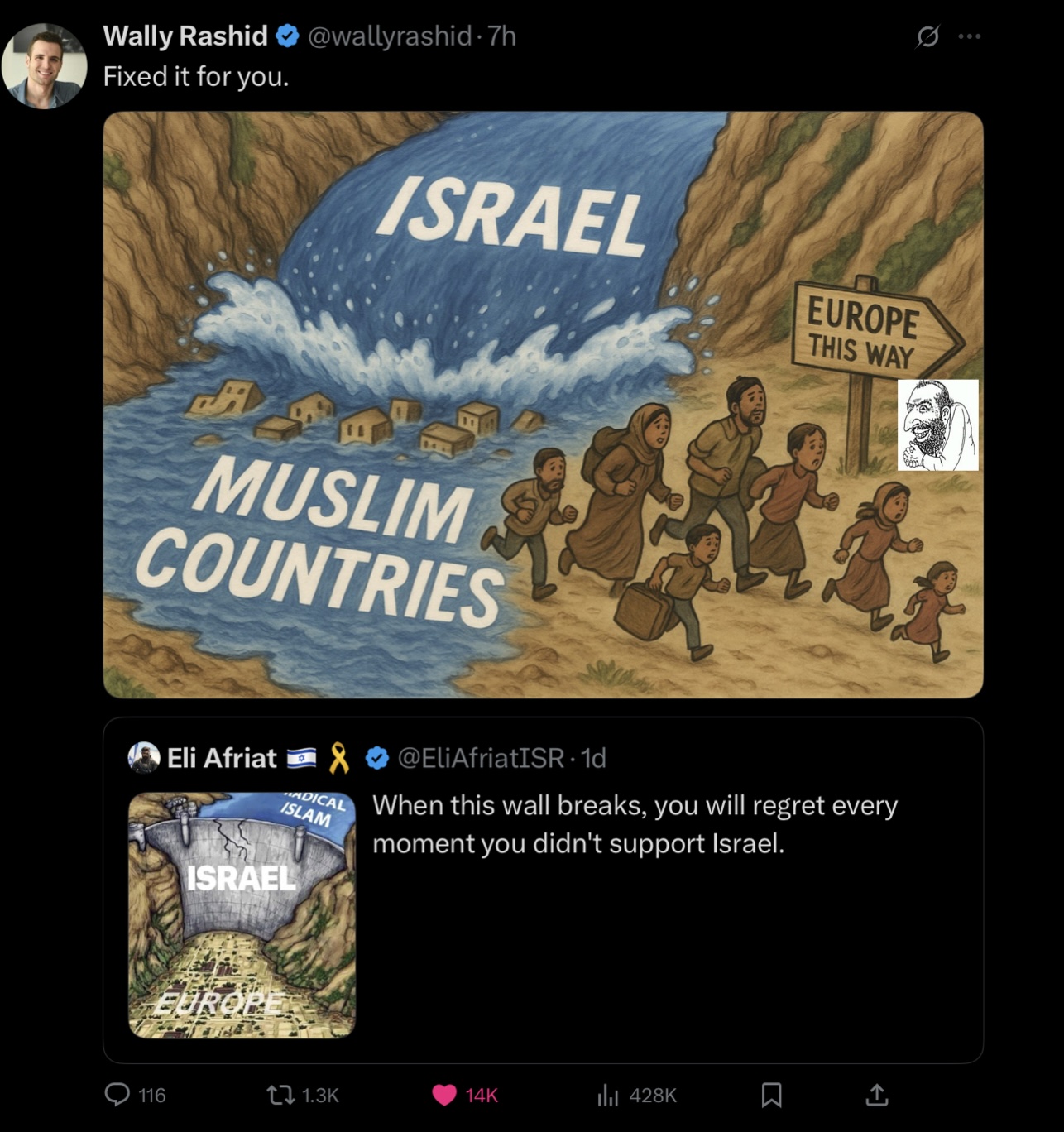The image size is (1064, 1132).
Task: Open Wally Rashid's profile picture
Action: pyautogui.click(x=44, y=65)
